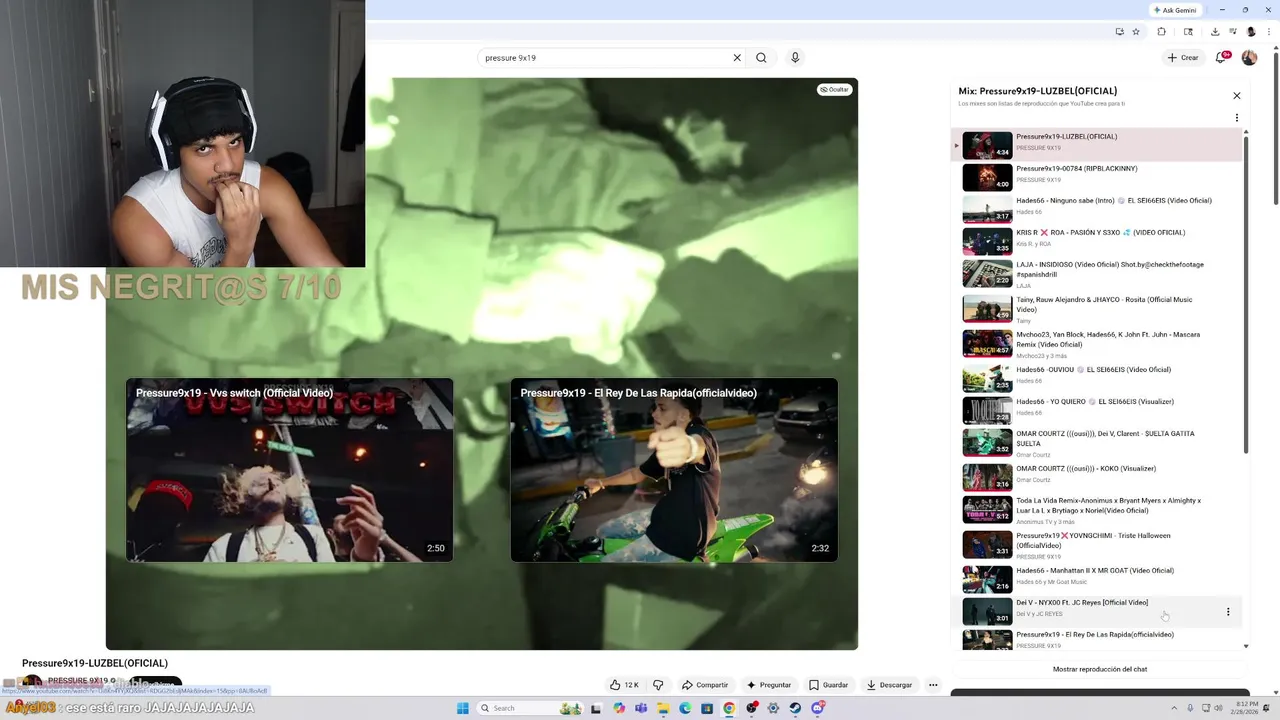Play Hades66 - Ninguno sabe (Intro)

1096,209
